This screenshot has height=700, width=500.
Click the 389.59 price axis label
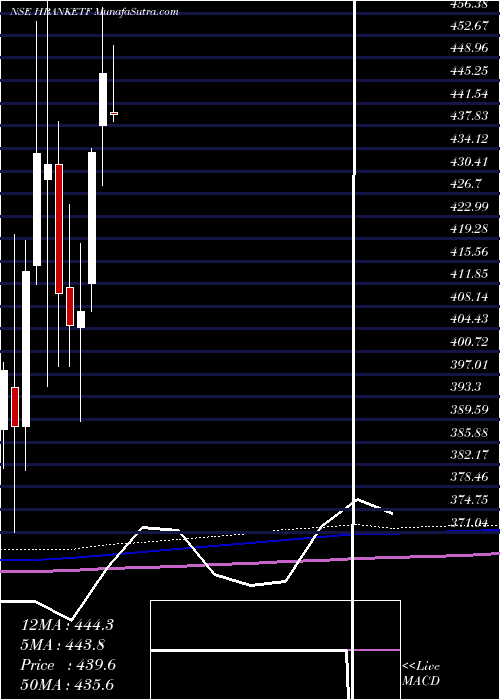(469, 410)
